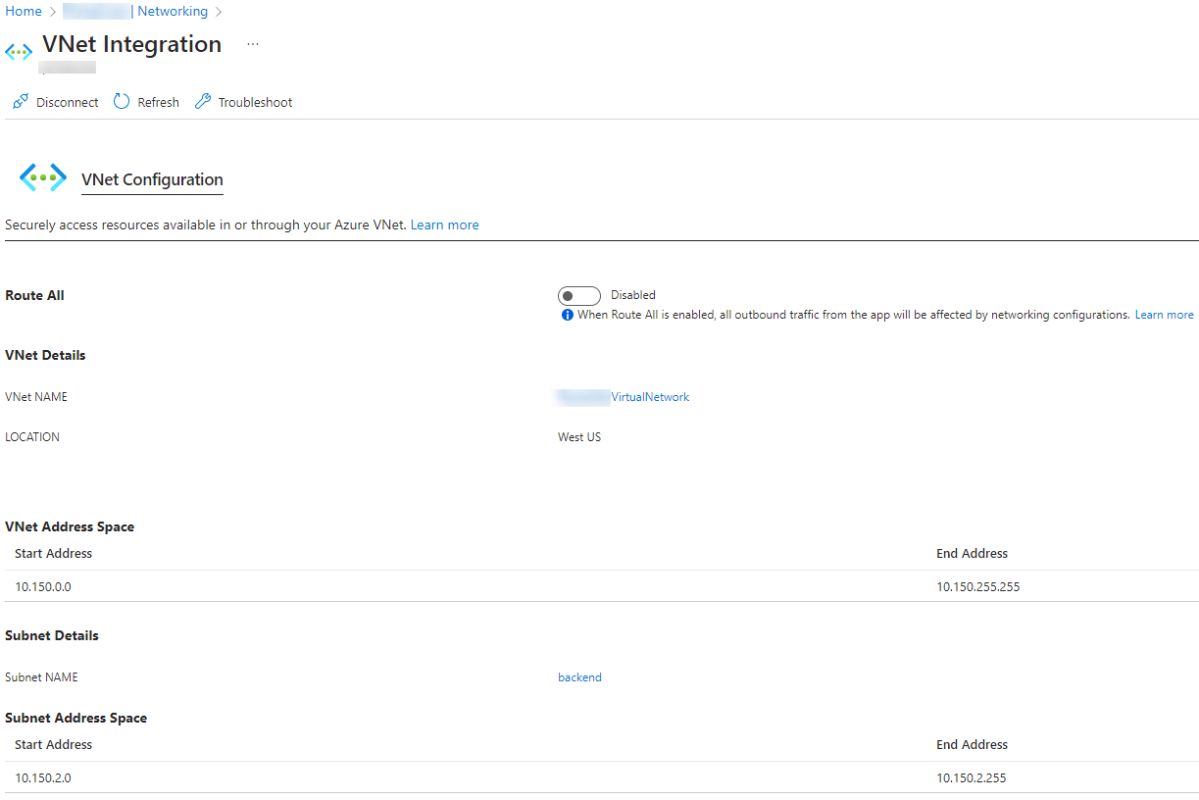
Task: Click the VNet end address 10.150.255.255
Action: click(x=978, y=587)
